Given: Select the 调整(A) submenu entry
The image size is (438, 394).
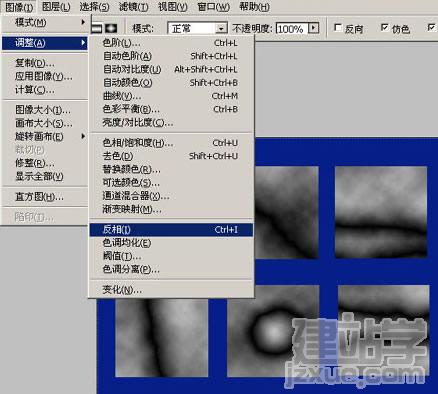Looking at the screenshot, I should click(45, 43).
